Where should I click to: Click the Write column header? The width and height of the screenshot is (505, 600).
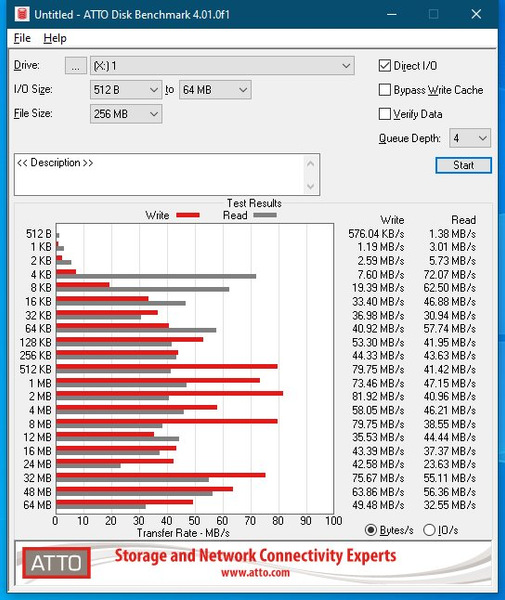click(392, 220)
